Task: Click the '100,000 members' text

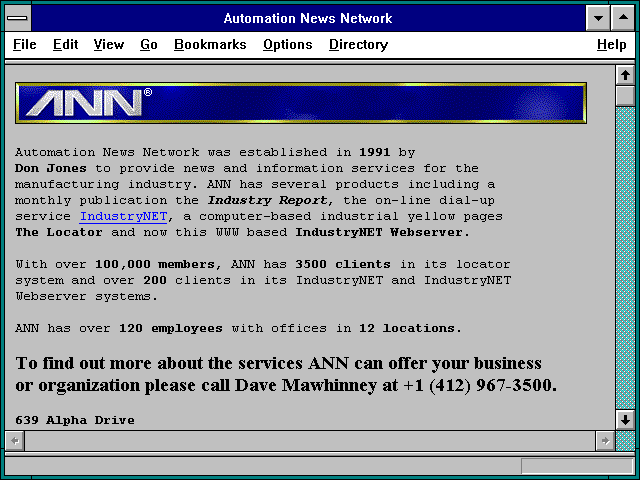Action: pyautogui.click(x=155, y=264)
